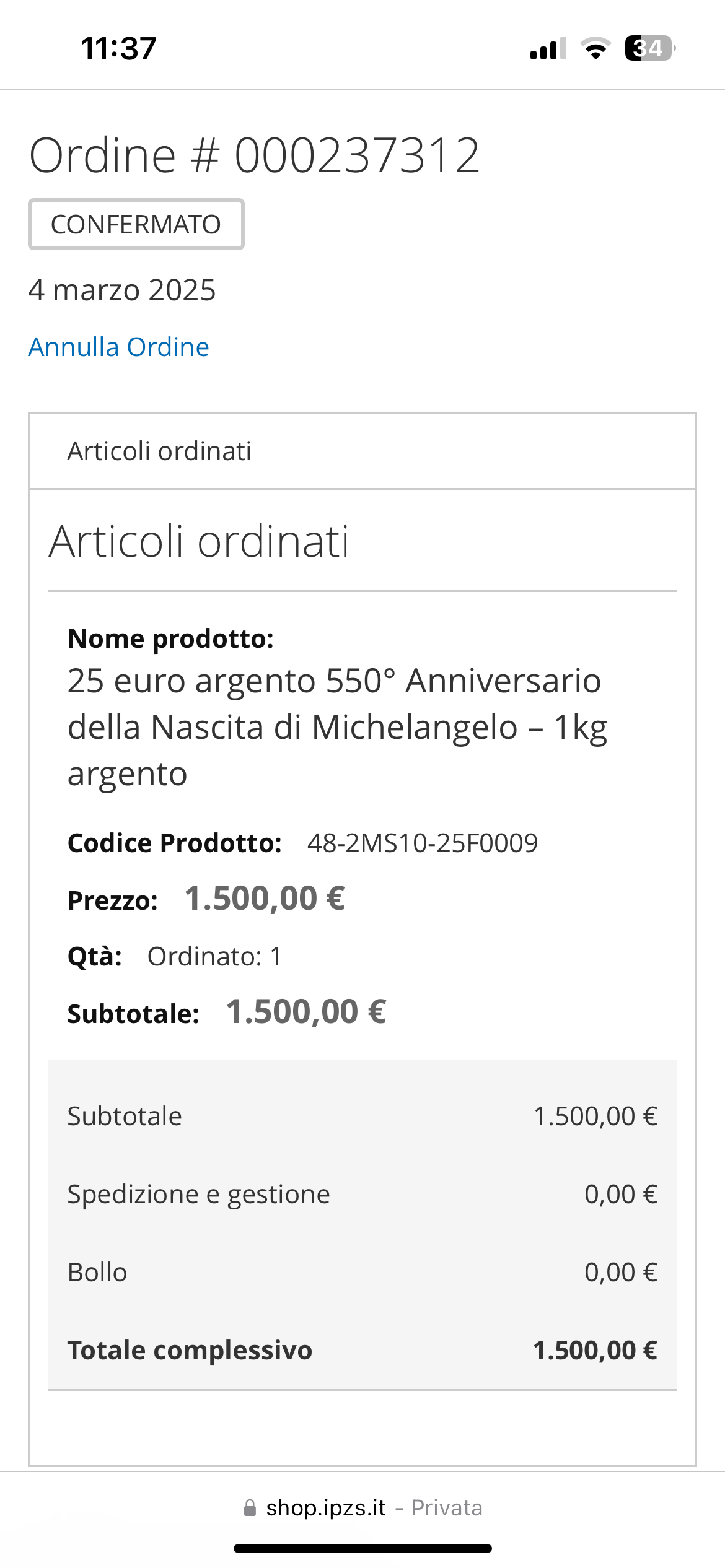Viewport: 725px width, 1568px height.
Task: Tap the battery level indicator
Action: [650, 48]
